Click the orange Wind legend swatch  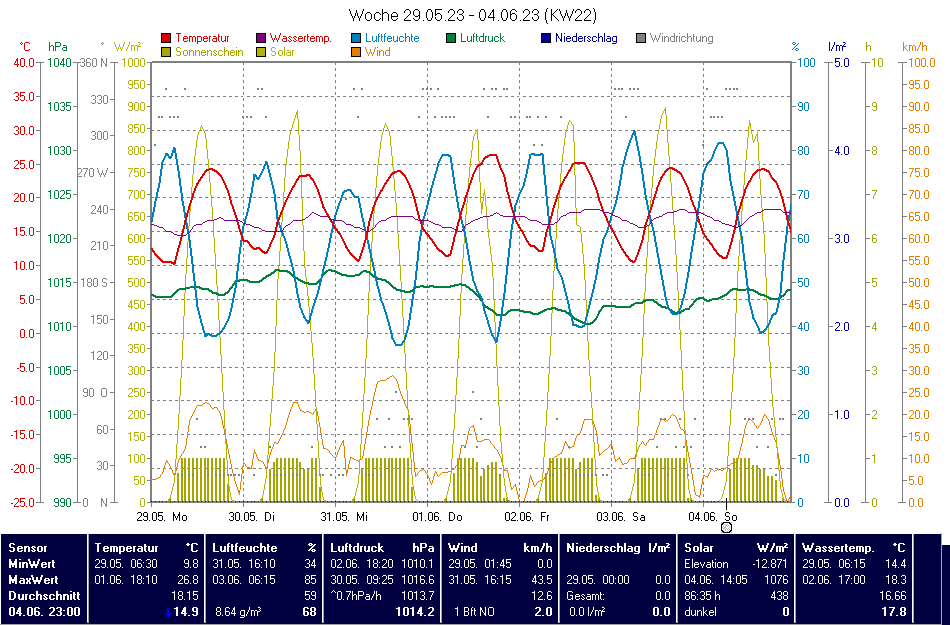click(x=356, y=52)
